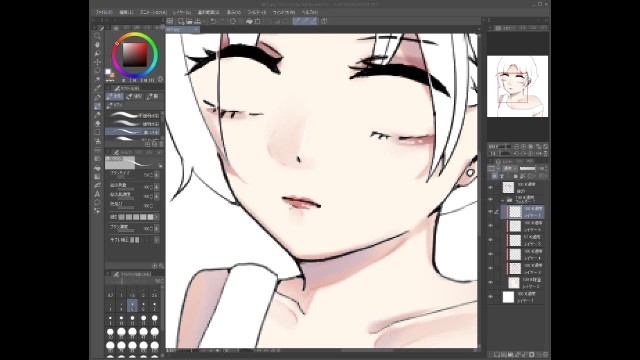Screen dimensions: 640x360
Task: Click the Open file icon in command bar
Action: 189,21
